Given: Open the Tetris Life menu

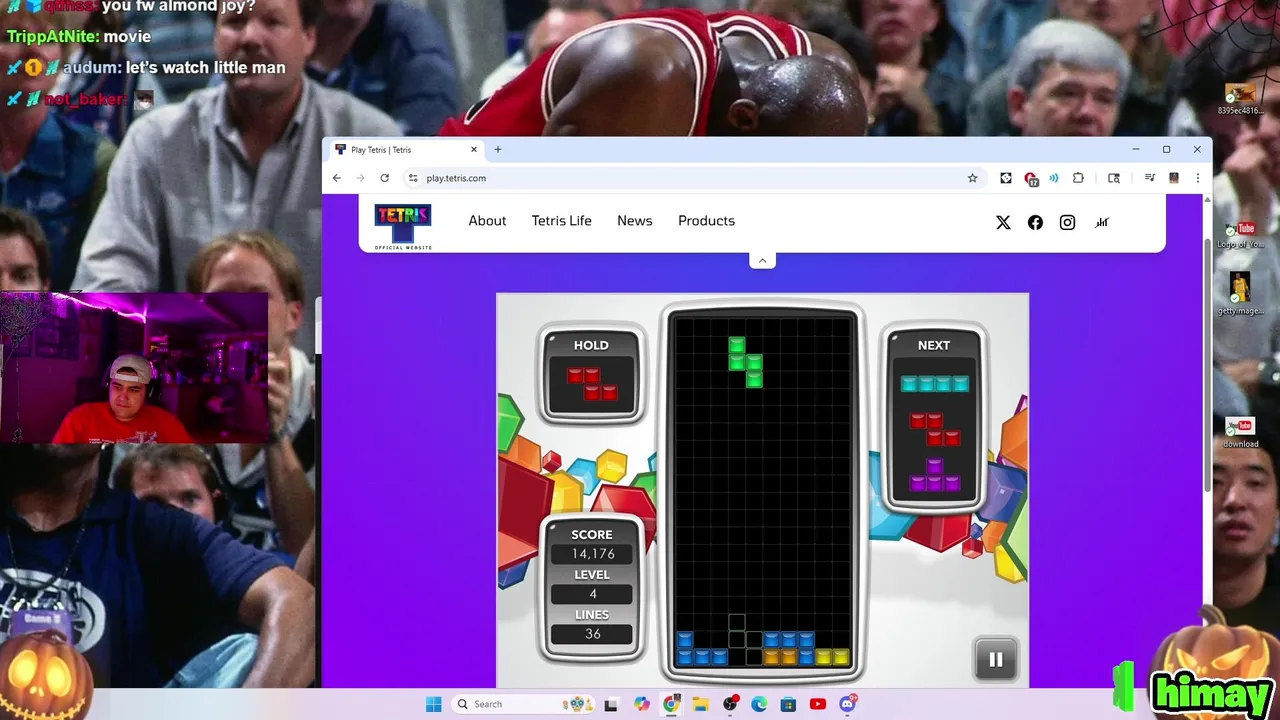Looking at the screenshot, I should [x=561, y=221].
